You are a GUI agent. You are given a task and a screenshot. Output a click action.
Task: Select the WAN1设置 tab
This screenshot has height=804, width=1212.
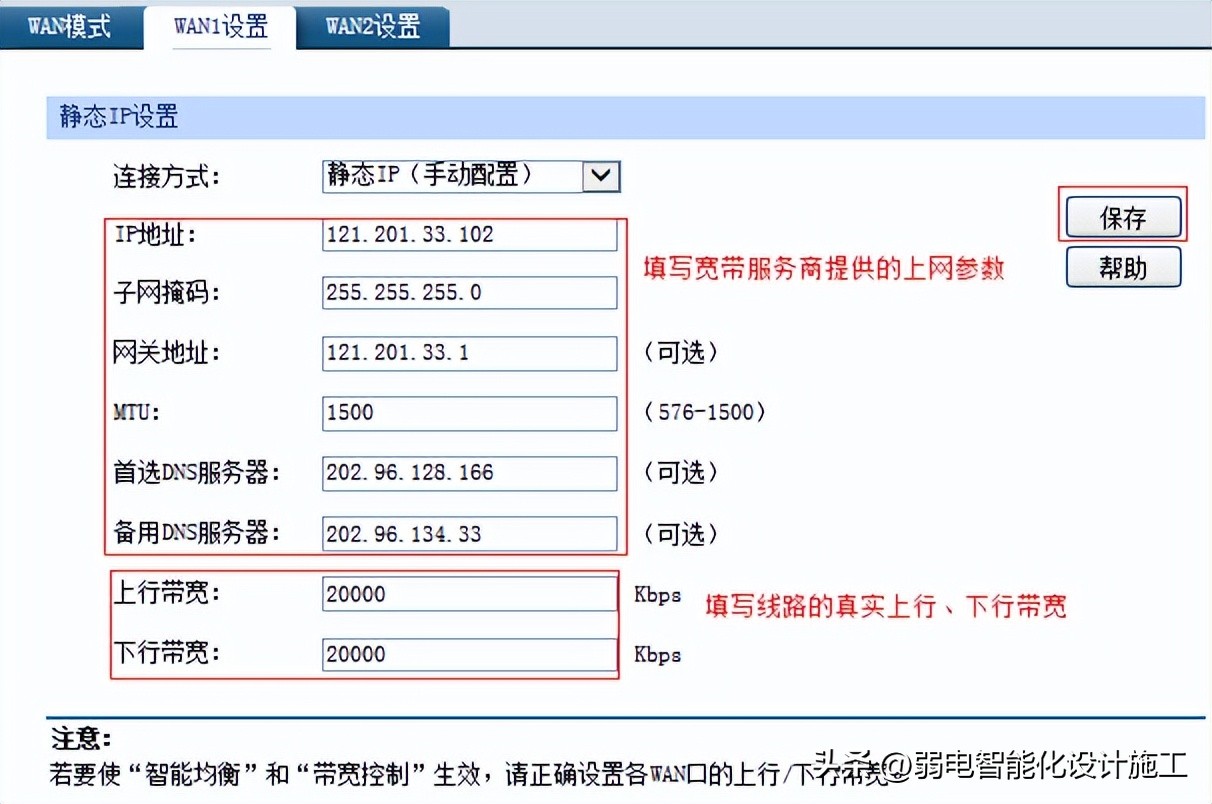[218, 27]
